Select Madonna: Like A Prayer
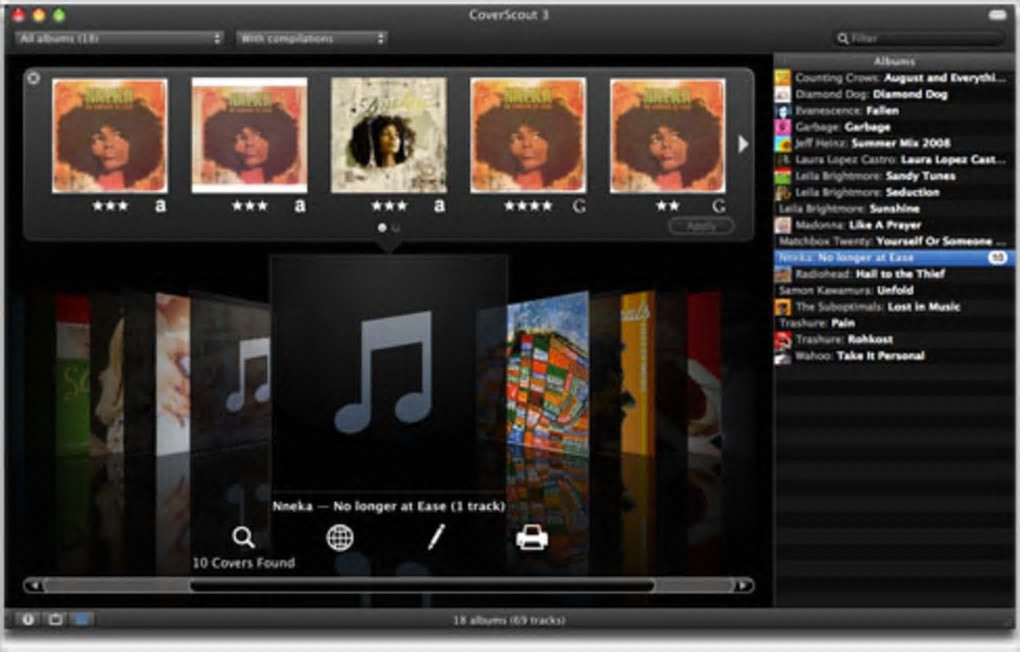This screenshot has width=1020, height=652. [894, 225]
